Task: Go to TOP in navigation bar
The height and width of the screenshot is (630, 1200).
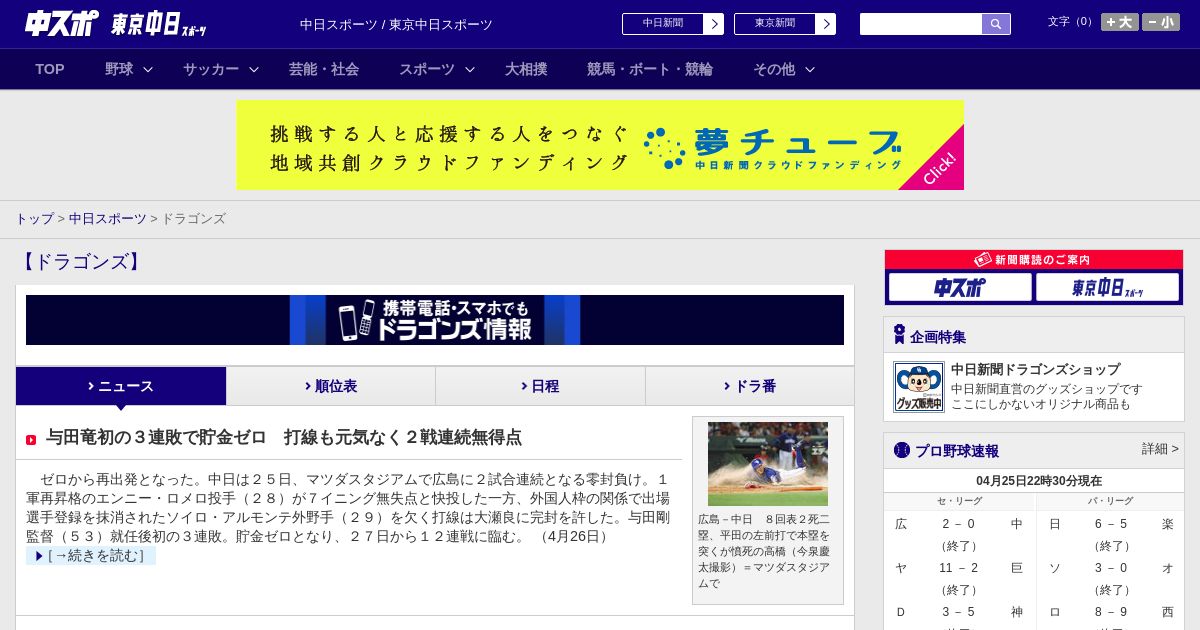Action: click(x=50, y=69)
